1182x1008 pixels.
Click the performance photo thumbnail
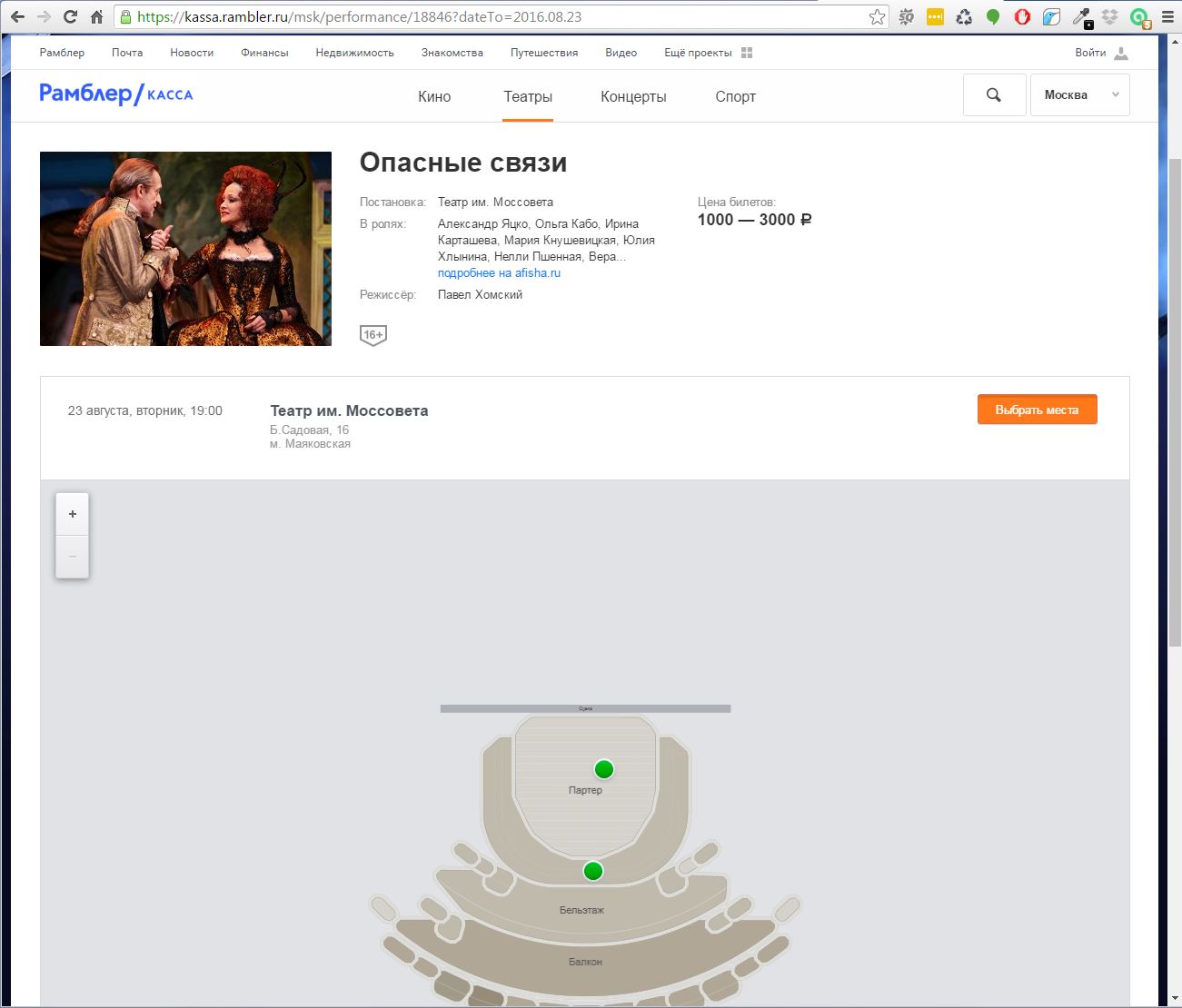click(x=185, y=249)
